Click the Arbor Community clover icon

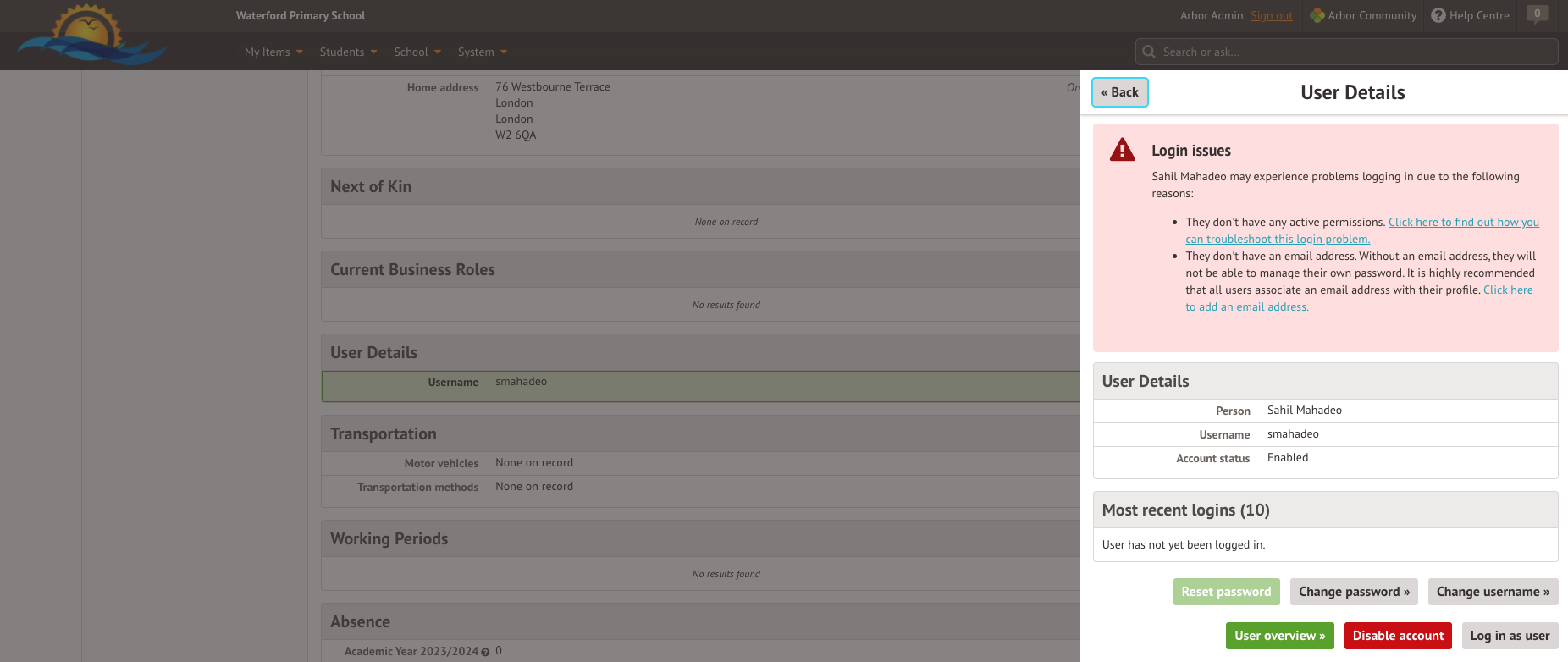coord(1317,15)
